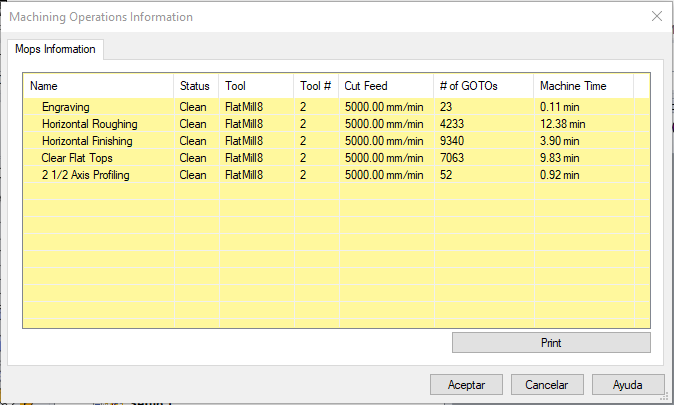Viewport: 674px width, 405px height.
Task: Sort by # of GOTOs column
Action: [481, 86]
